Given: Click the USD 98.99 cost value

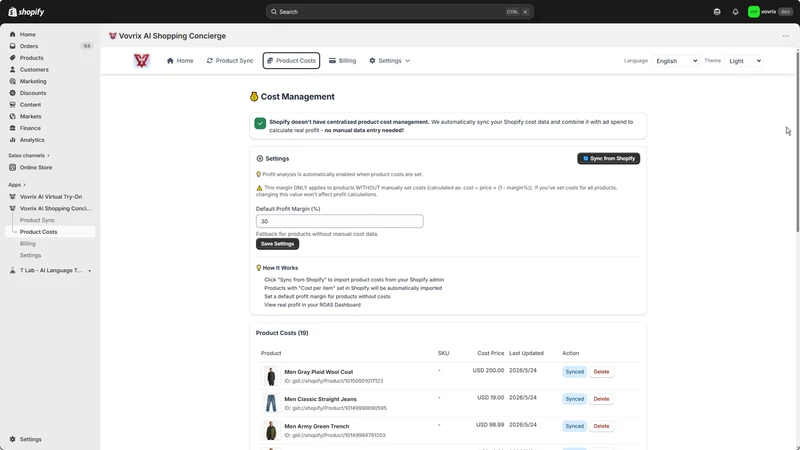Looking at the screenshot, I should coord(490,424).
